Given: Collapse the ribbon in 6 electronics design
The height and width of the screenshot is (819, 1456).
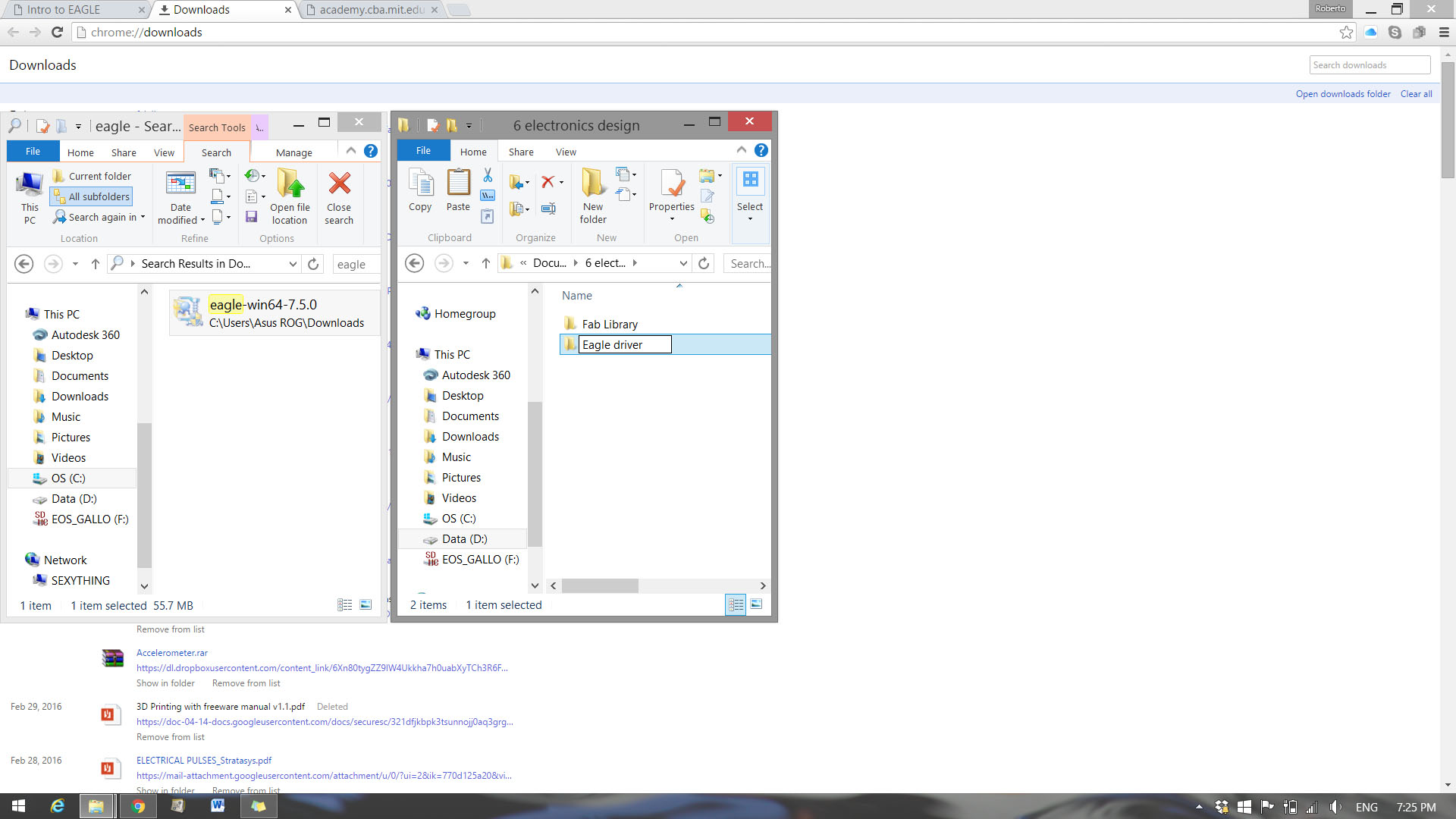Looking at the screenshot, I should pos(742,150).
